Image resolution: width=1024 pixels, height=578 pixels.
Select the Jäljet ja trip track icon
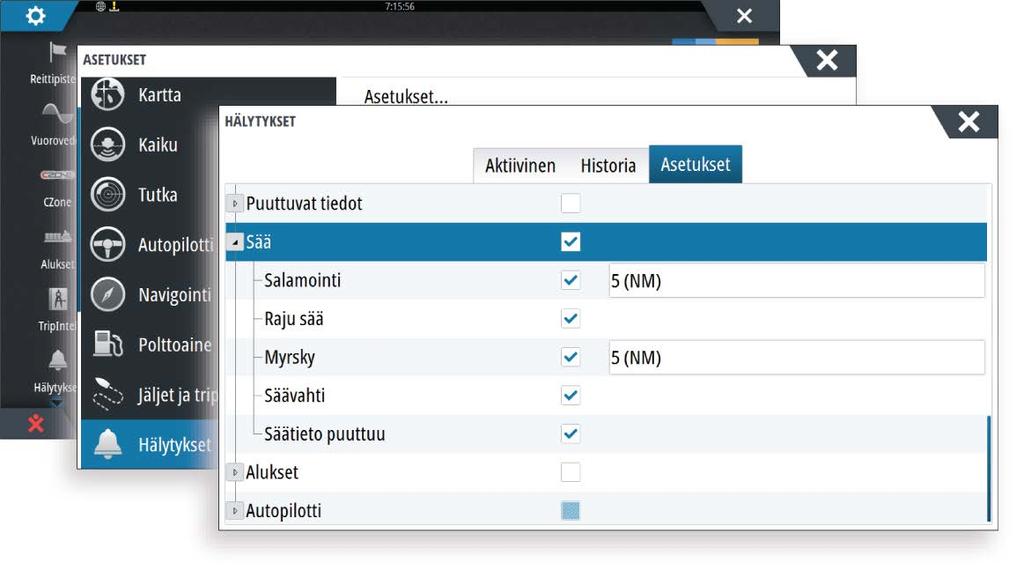tap(108, 394)
